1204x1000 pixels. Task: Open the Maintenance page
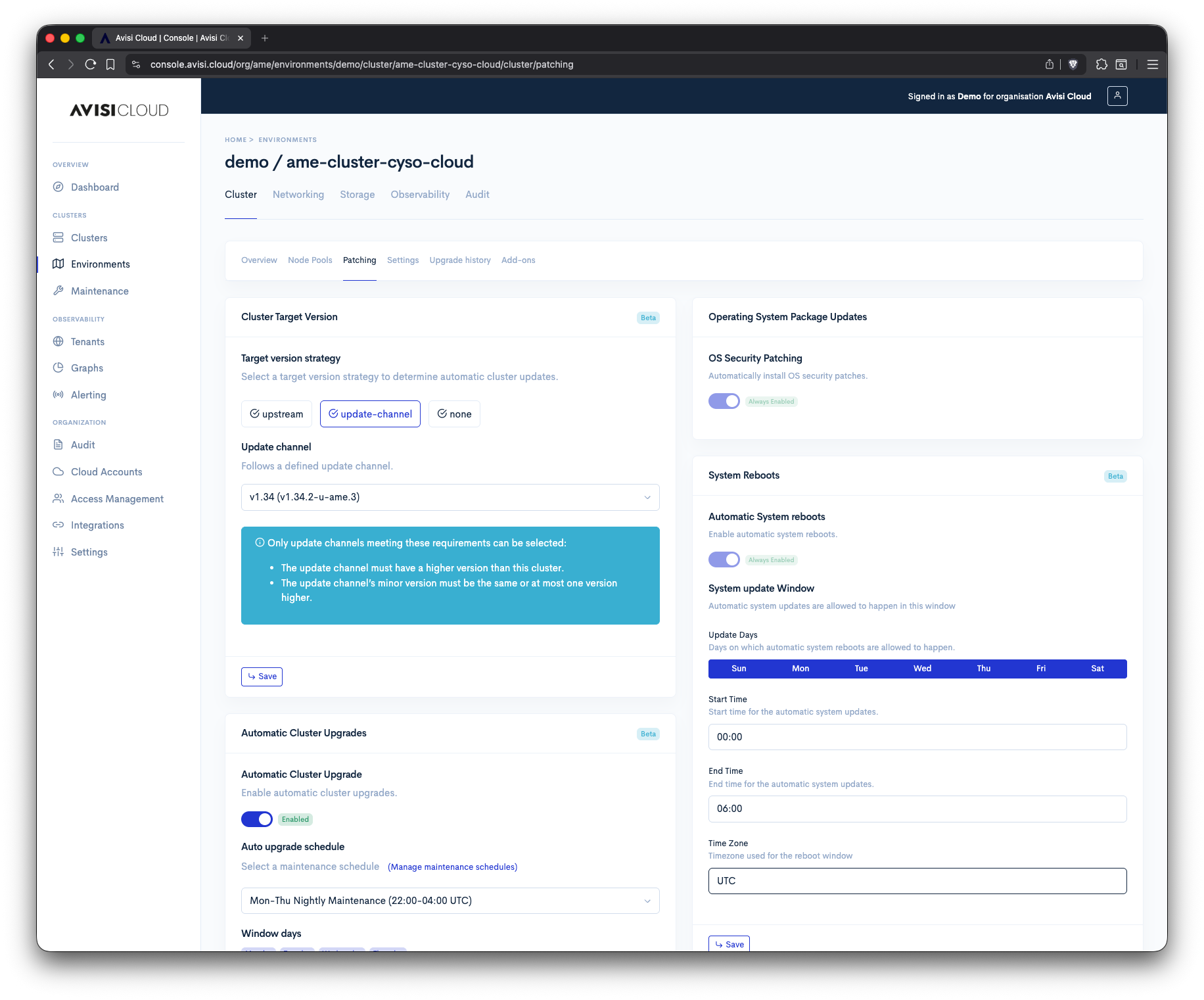[99, 291]
